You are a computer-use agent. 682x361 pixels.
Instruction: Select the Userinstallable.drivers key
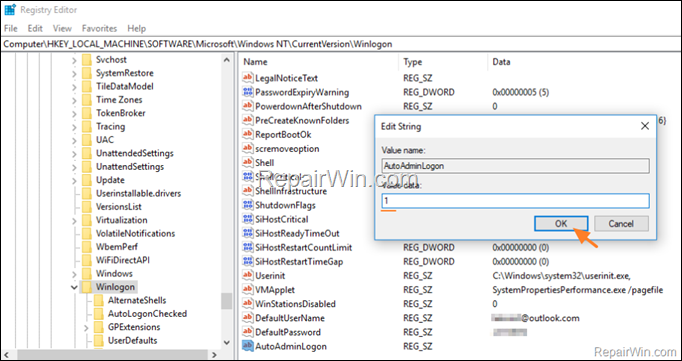(x=138, y=193)
